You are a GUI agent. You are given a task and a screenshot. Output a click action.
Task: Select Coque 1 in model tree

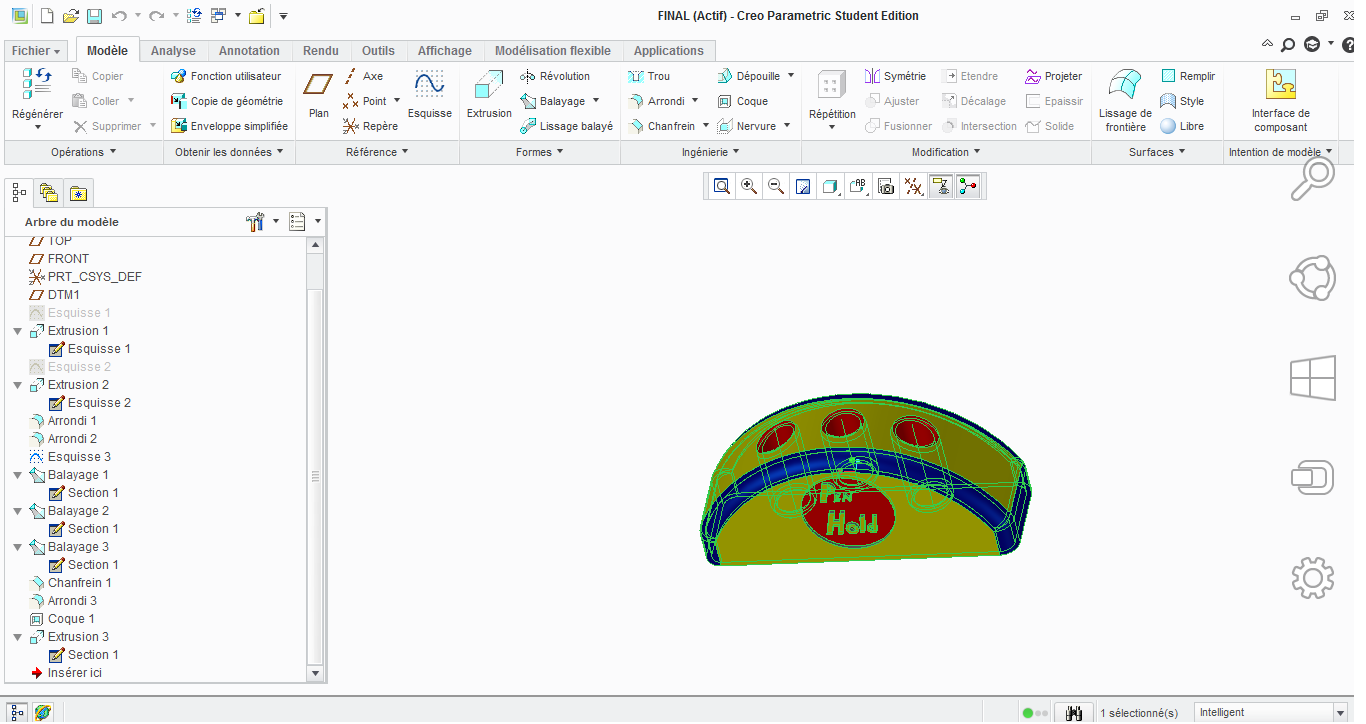click(64, 619)
